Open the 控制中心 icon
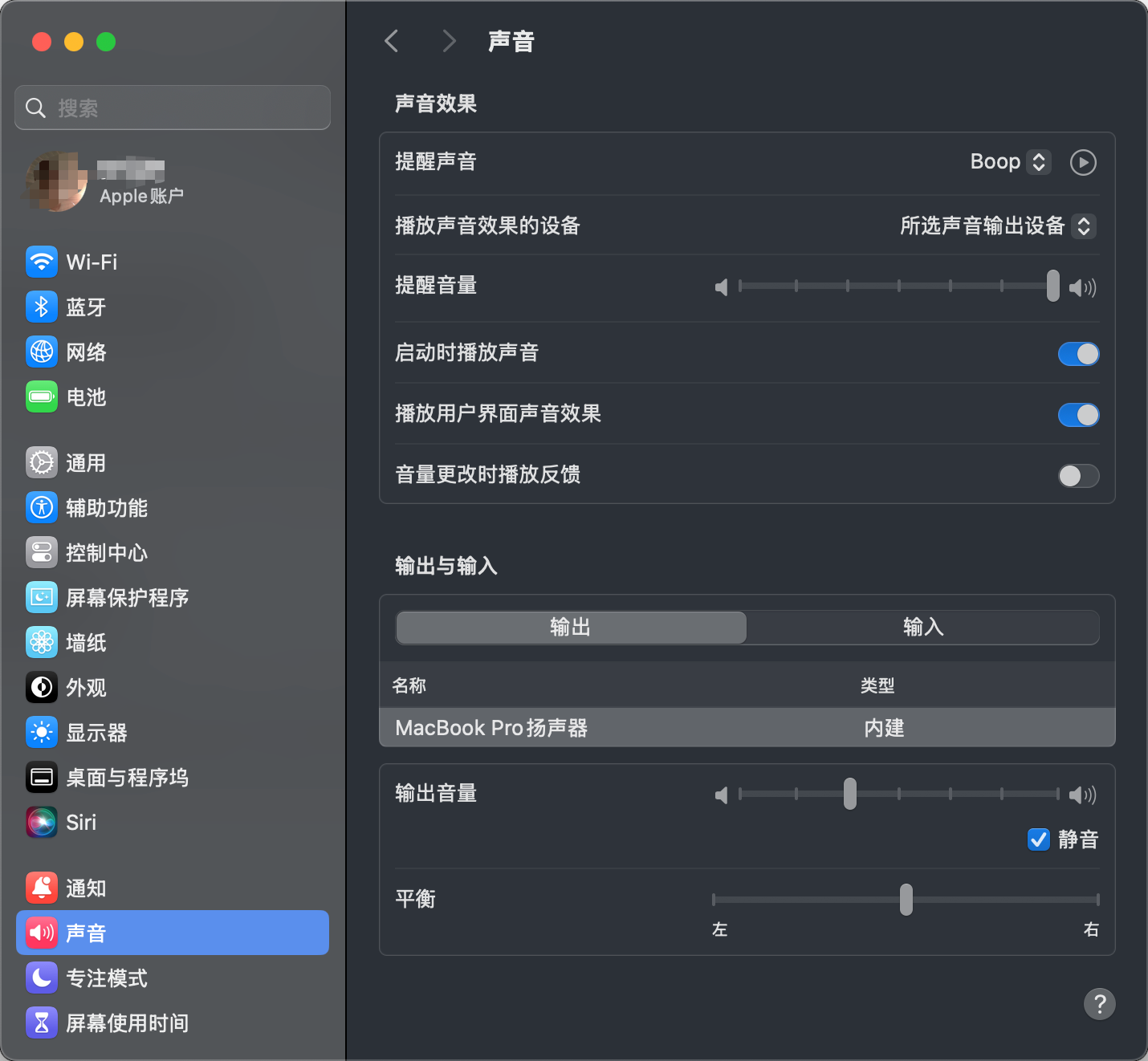 [42, 552]
